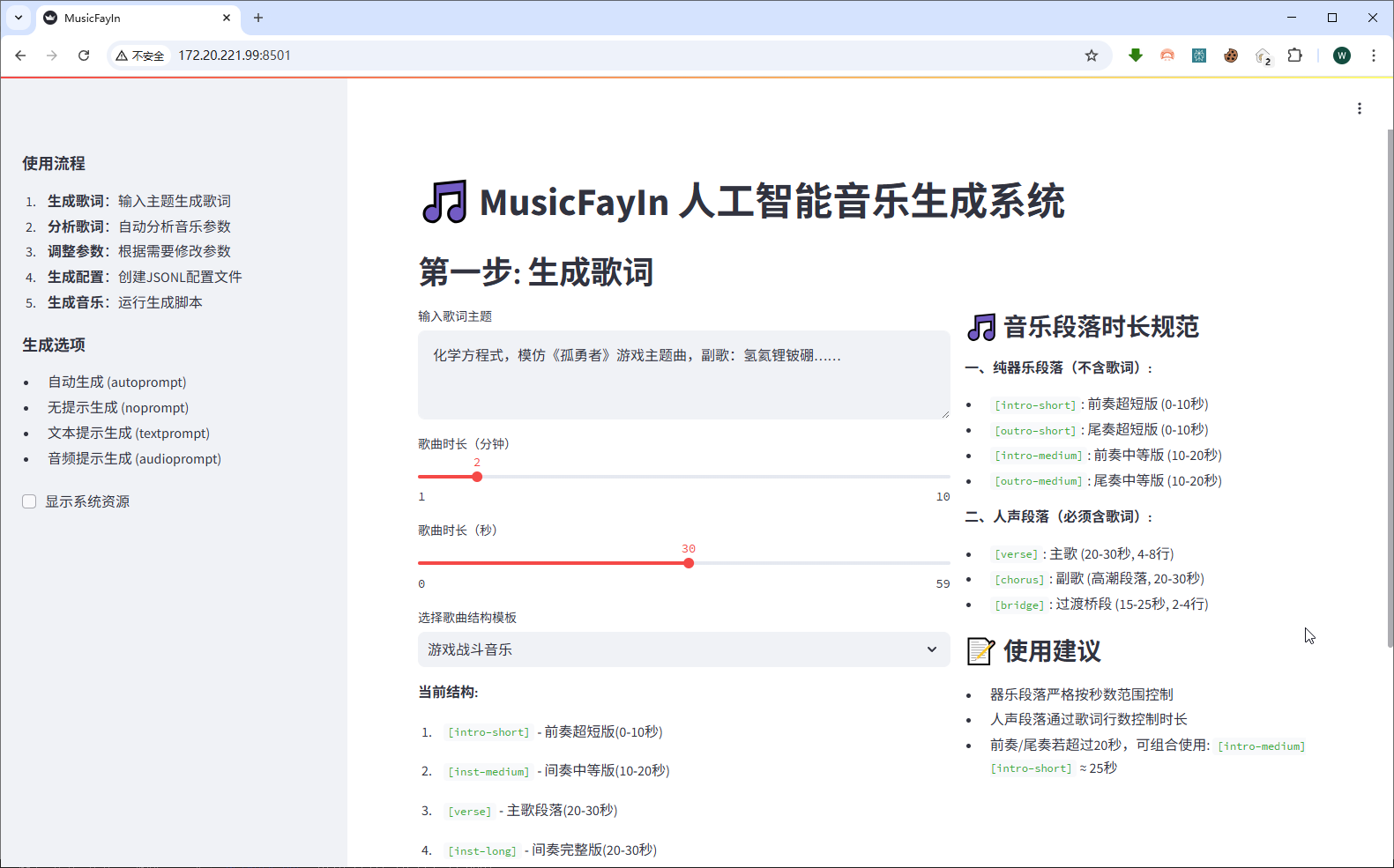Click the address bar URL 172.20.221.99:8501
The image size is (1394, 868).
[x=235, y=56]
